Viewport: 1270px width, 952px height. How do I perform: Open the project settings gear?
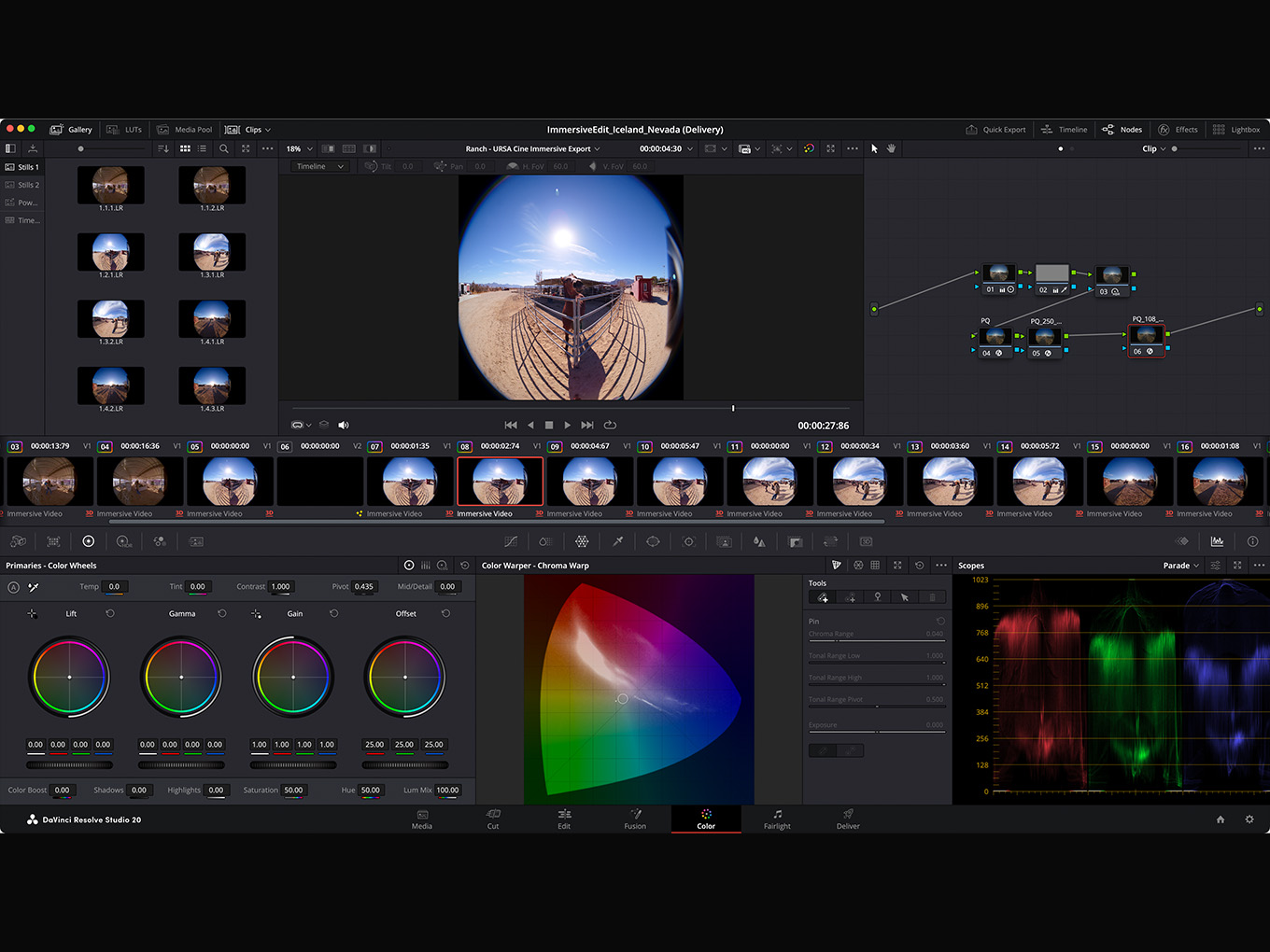point(1249,819)
